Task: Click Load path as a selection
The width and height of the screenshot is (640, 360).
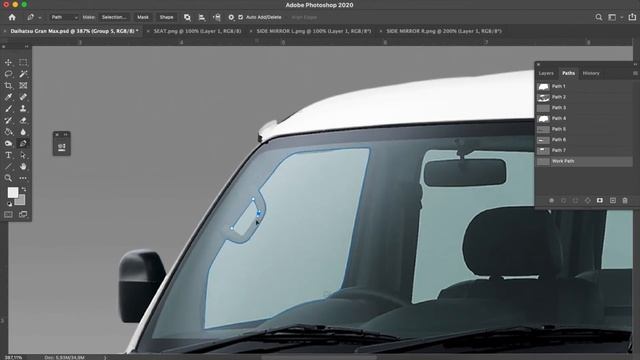Action: point(576,200)
